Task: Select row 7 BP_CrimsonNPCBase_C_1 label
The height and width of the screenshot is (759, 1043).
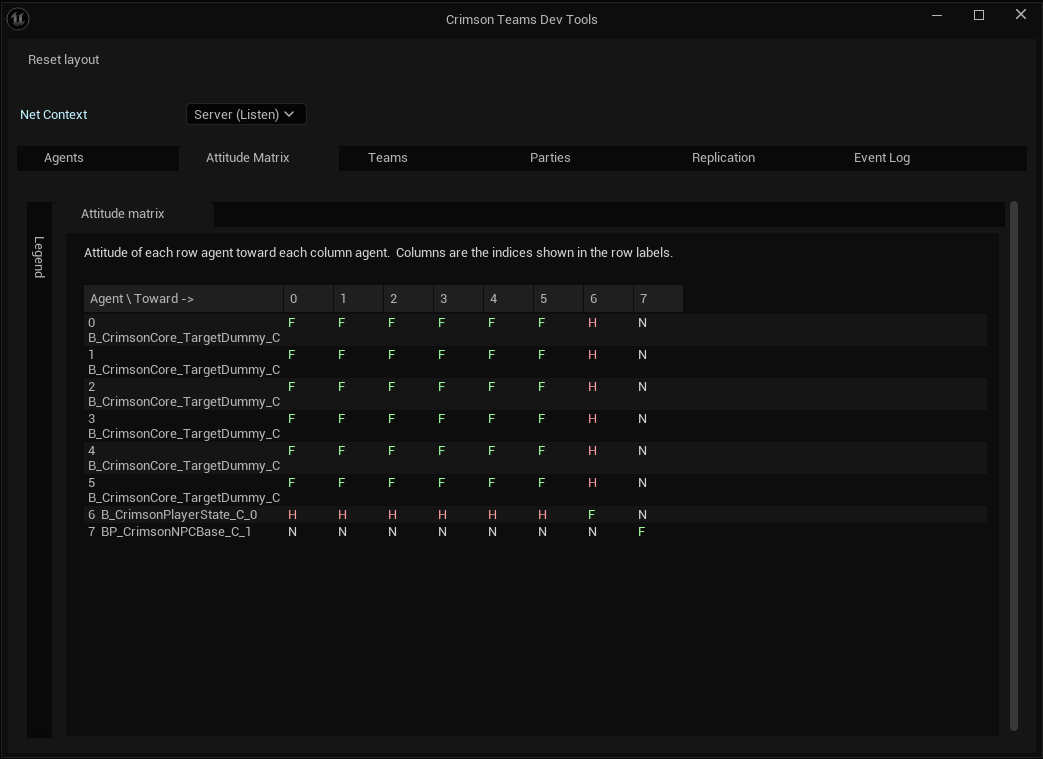Action: pos(170,532)
